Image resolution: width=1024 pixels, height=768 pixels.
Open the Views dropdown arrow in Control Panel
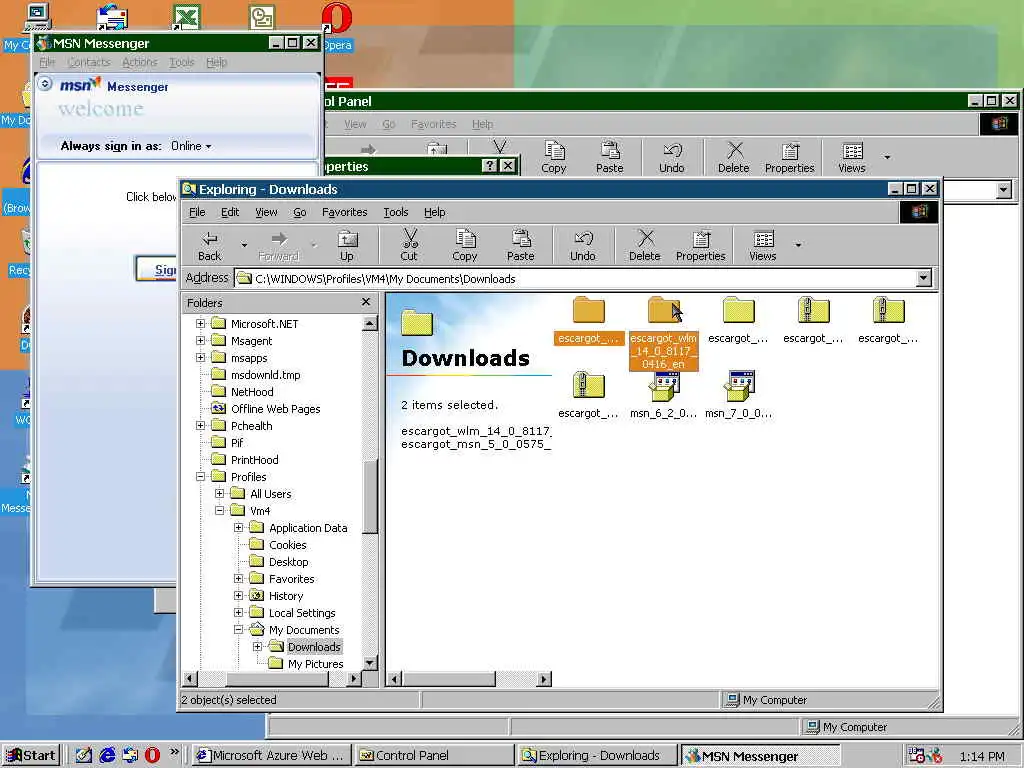(x=887, y=157)
